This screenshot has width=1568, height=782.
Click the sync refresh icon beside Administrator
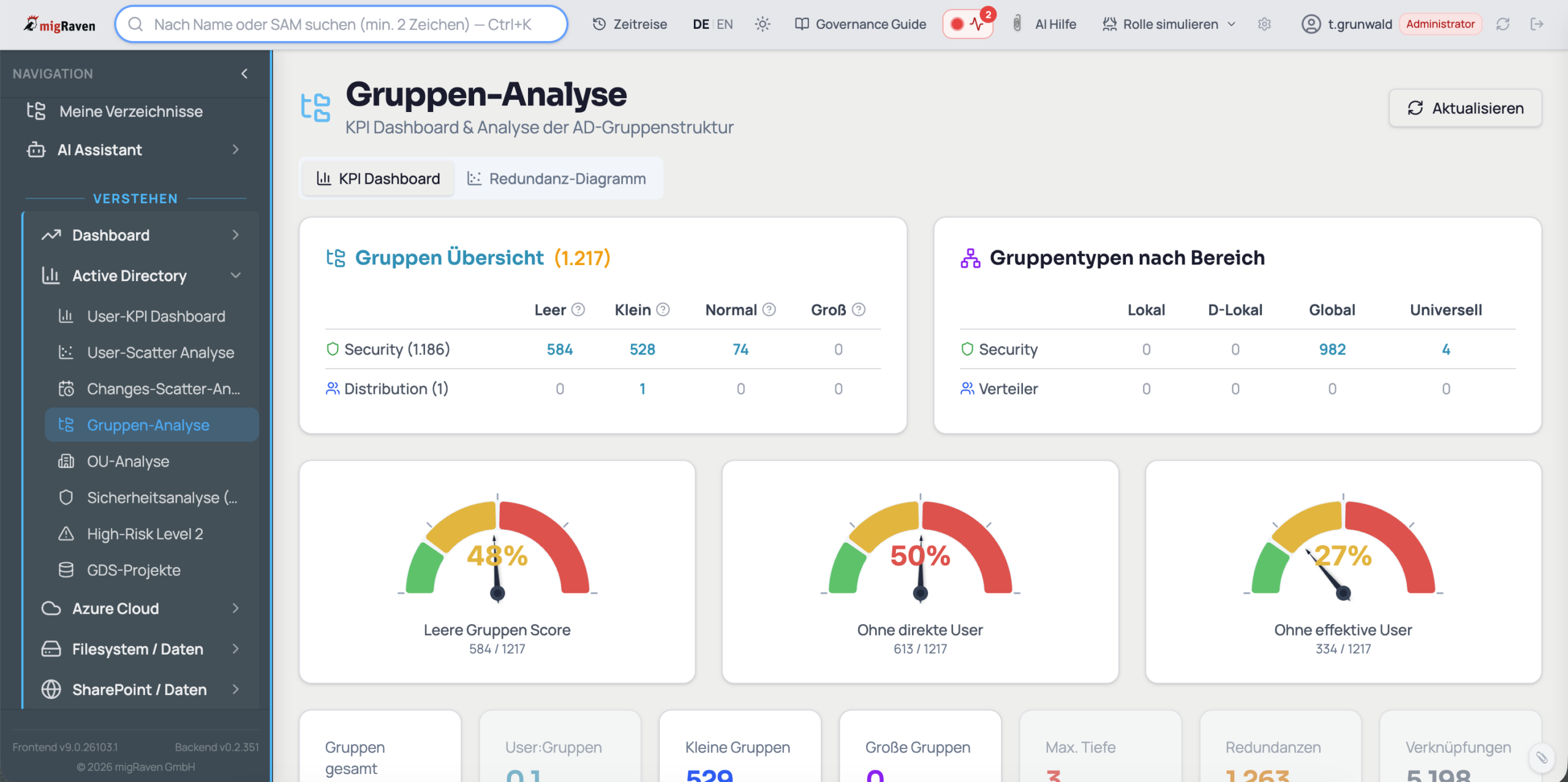(1502, 24)
